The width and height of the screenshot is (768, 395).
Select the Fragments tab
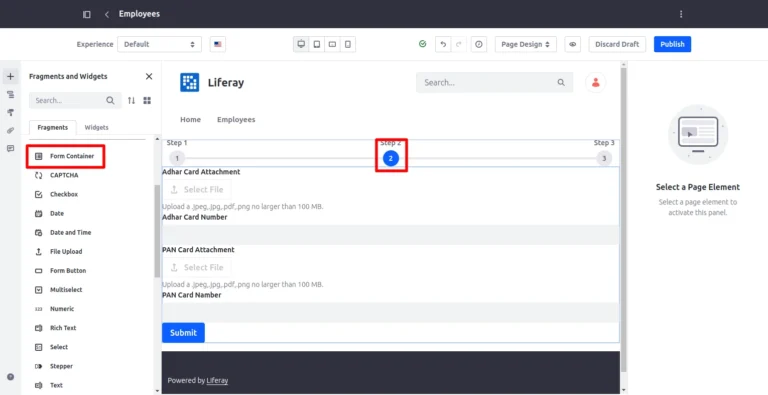pyautogui.click(x=52, y=127)
